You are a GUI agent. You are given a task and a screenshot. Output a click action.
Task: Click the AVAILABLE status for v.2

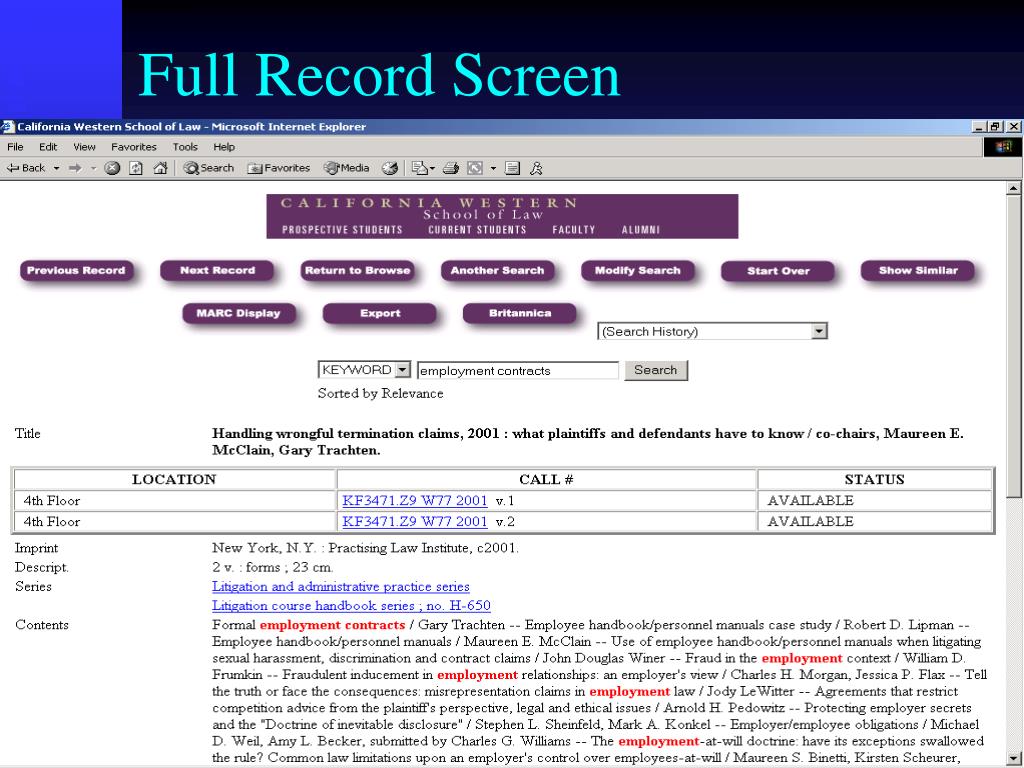810,522
